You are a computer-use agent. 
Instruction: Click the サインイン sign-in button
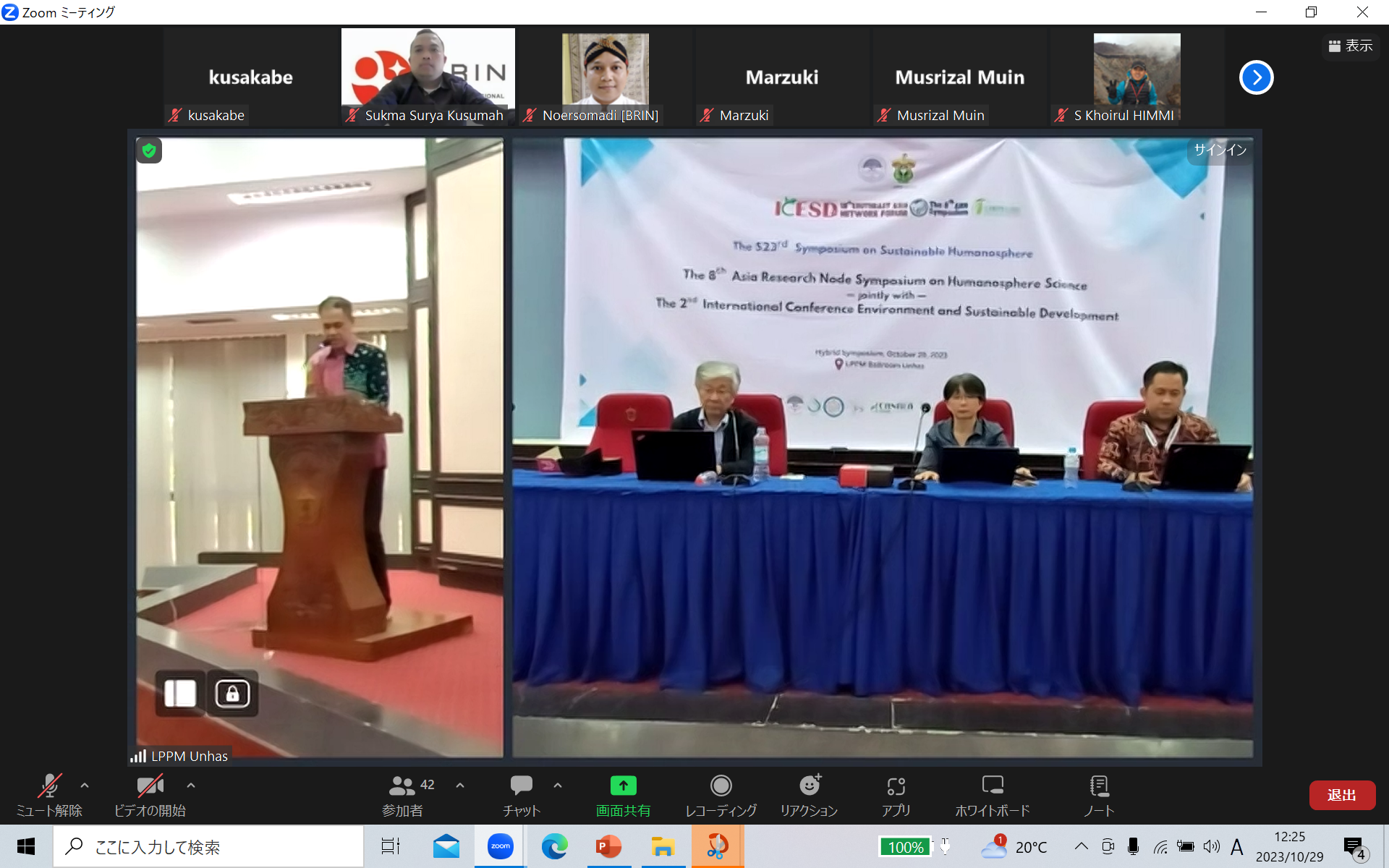(1220, 150)
